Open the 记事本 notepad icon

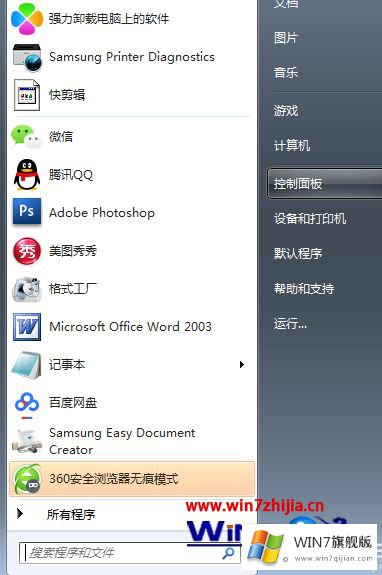(26, 365)
